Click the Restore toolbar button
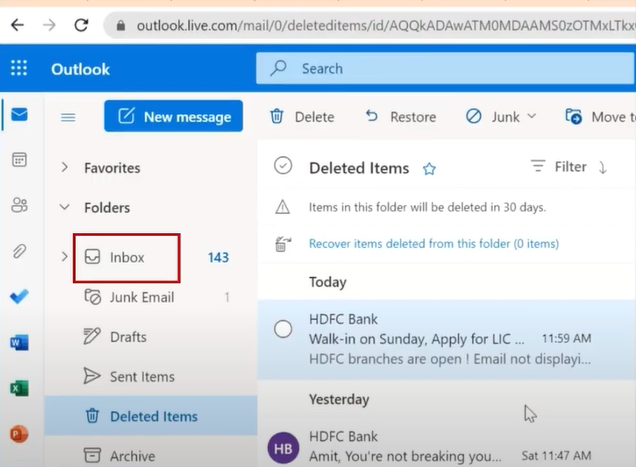636x467 pixels. tap(401, 117)
